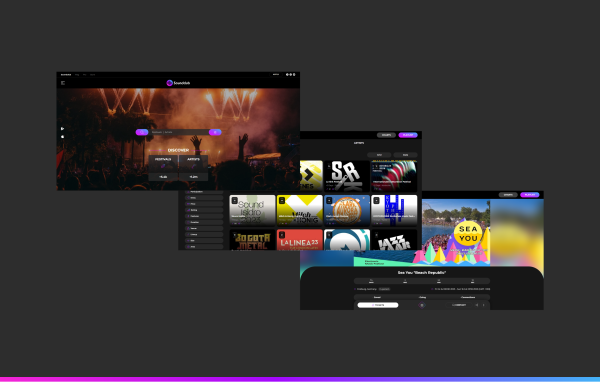600x388 pixels.
Task: Click the SoundHub logo
Action: tap(178, 83)
